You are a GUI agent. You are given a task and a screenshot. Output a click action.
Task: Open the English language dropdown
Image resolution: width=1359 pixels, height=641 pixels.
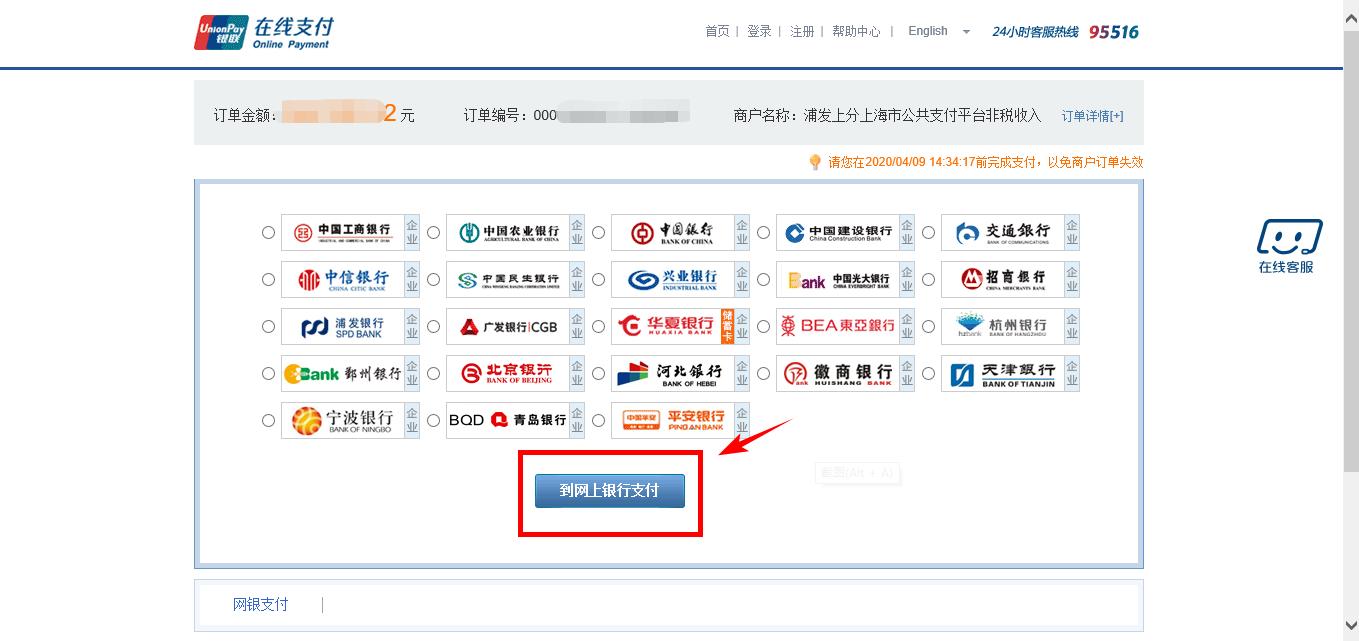[937, 31]
